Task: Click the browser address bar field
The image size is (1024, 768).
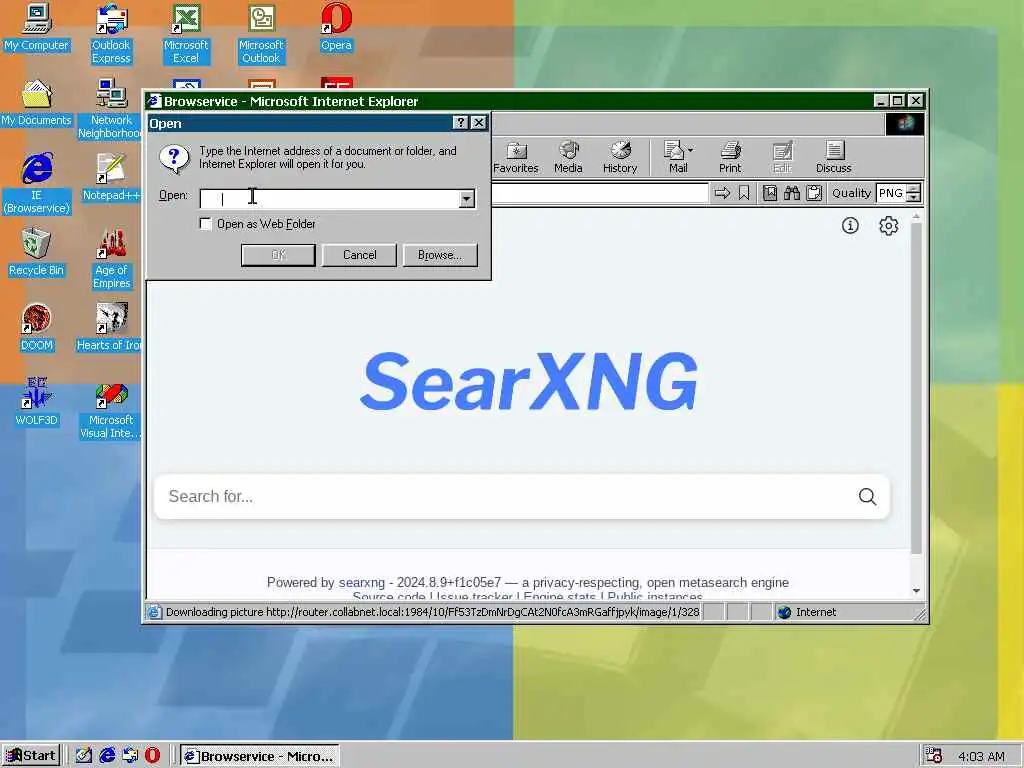Action: (600, 193)
